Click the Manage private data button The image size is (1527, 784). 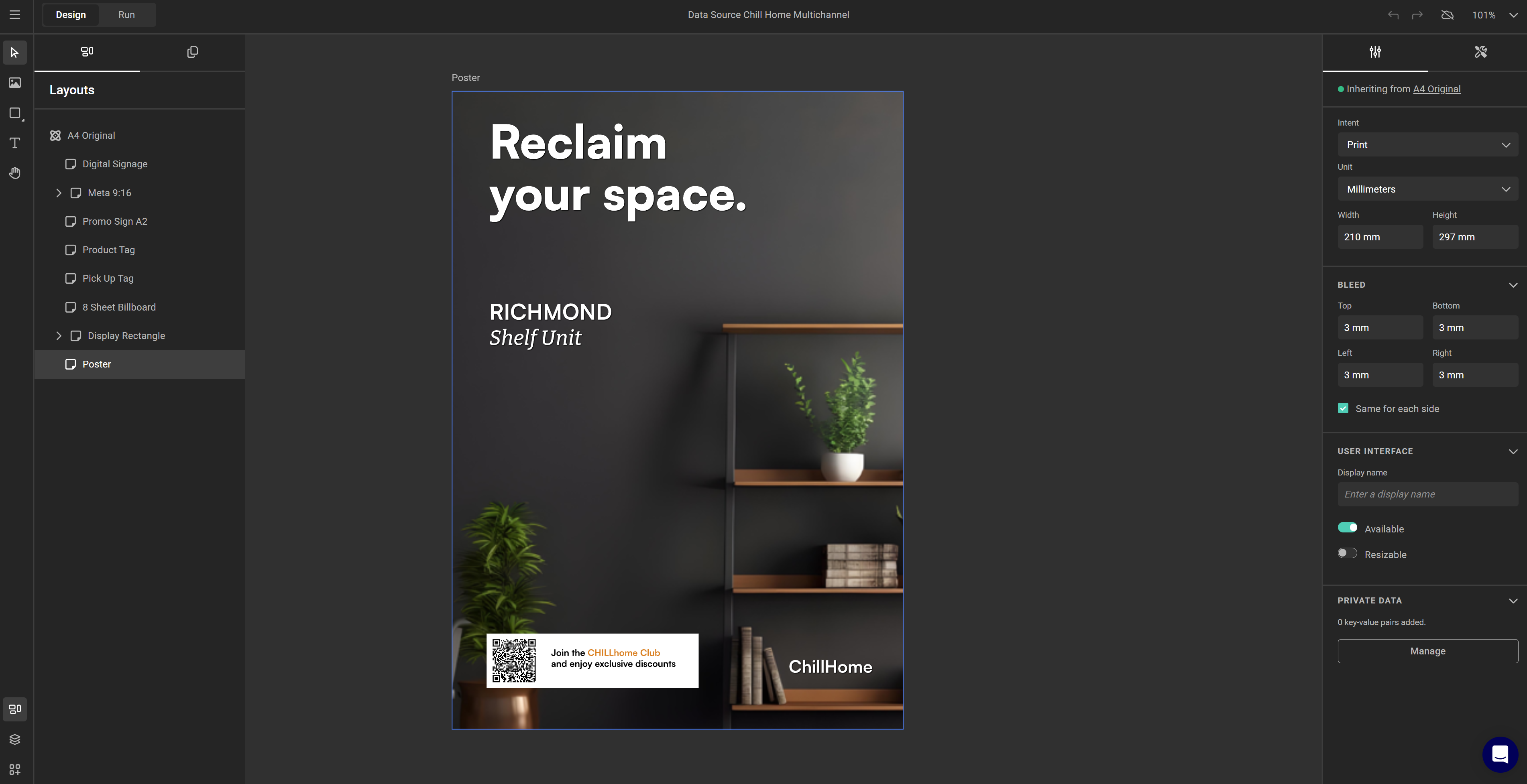tap(1427, 651)
